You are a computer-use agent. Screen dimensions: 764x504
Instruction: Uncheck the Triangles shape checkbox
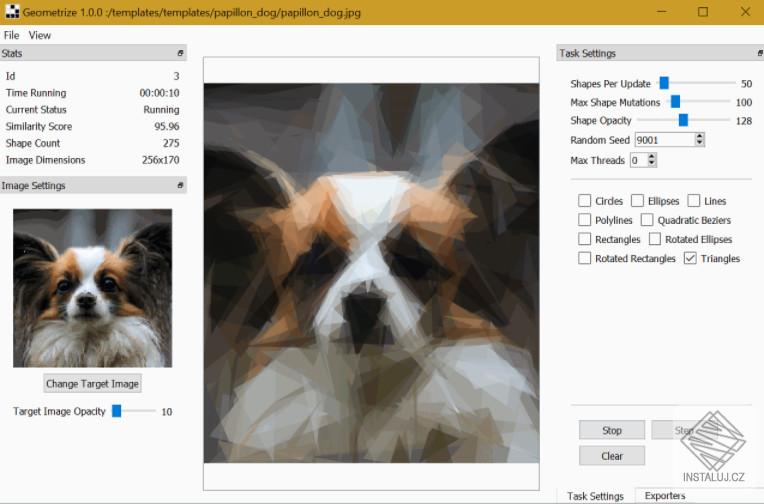tap(690, 258)
